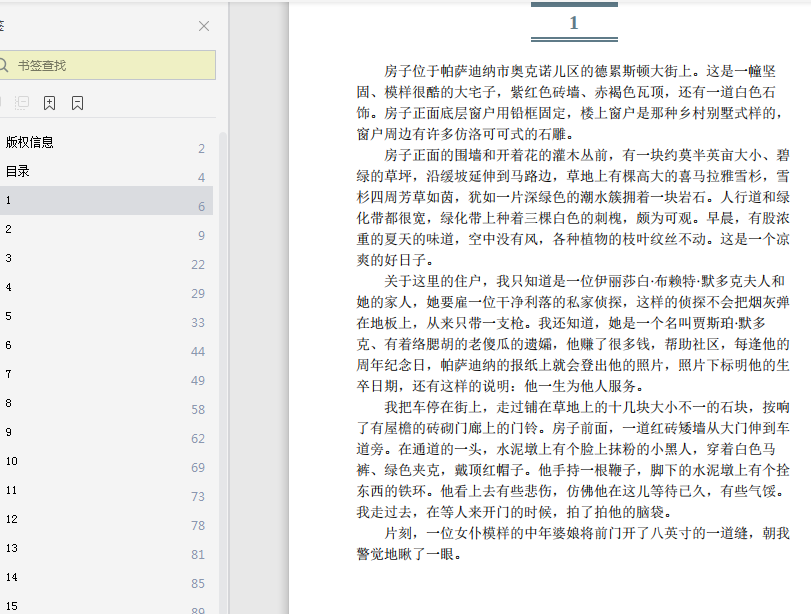
Task: Open chapter 4 bookmark
Action: [x=106, y=288]
